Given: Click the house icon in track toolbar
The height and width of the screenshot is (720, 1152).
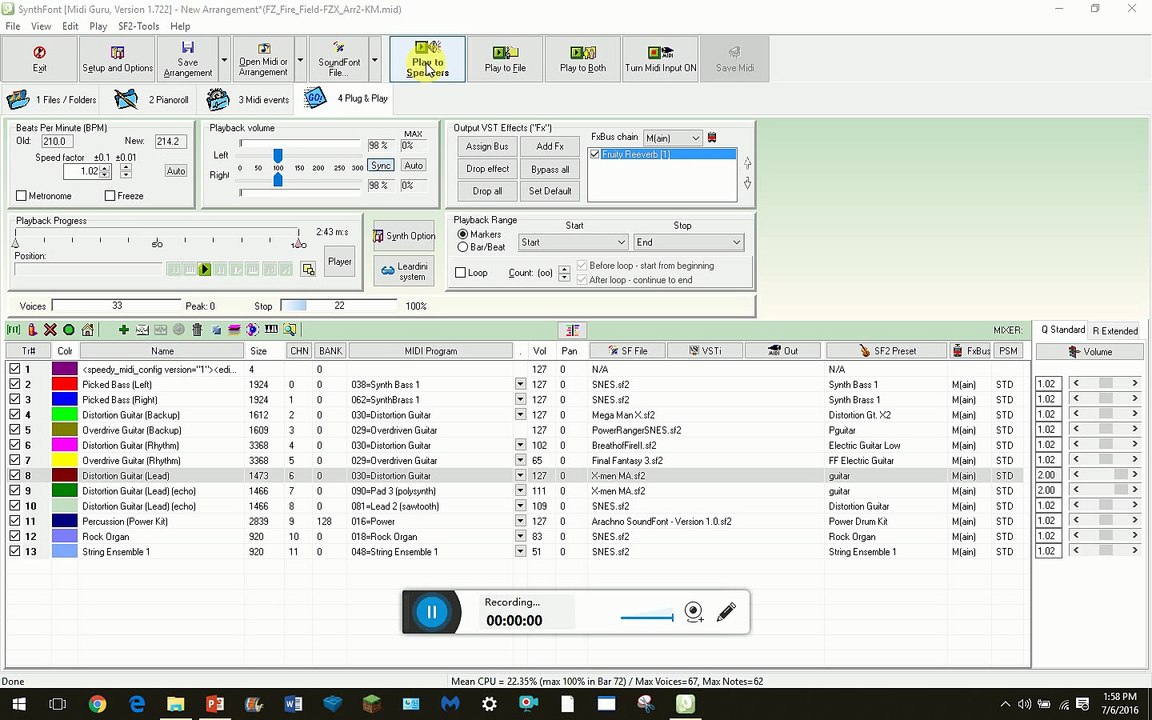Looking at the screenshot, I should click(x=87, y=330).
